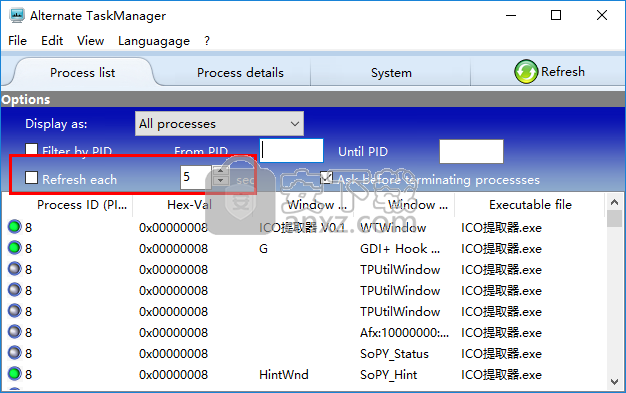626x393 pixels.
Task: Open the Languagage menu
Action: pyautogui.click(x=154, y=41)
